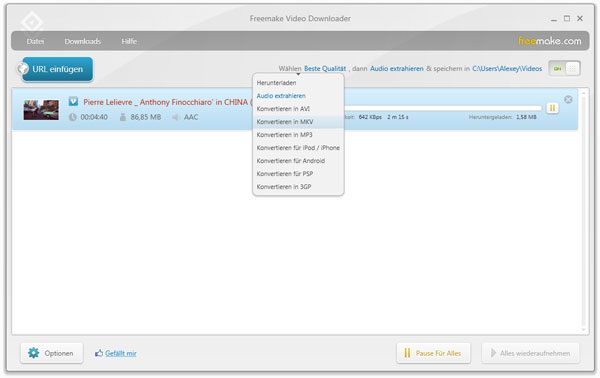Click the Heruntergeladen 1,58 MB value

(526, 117)
